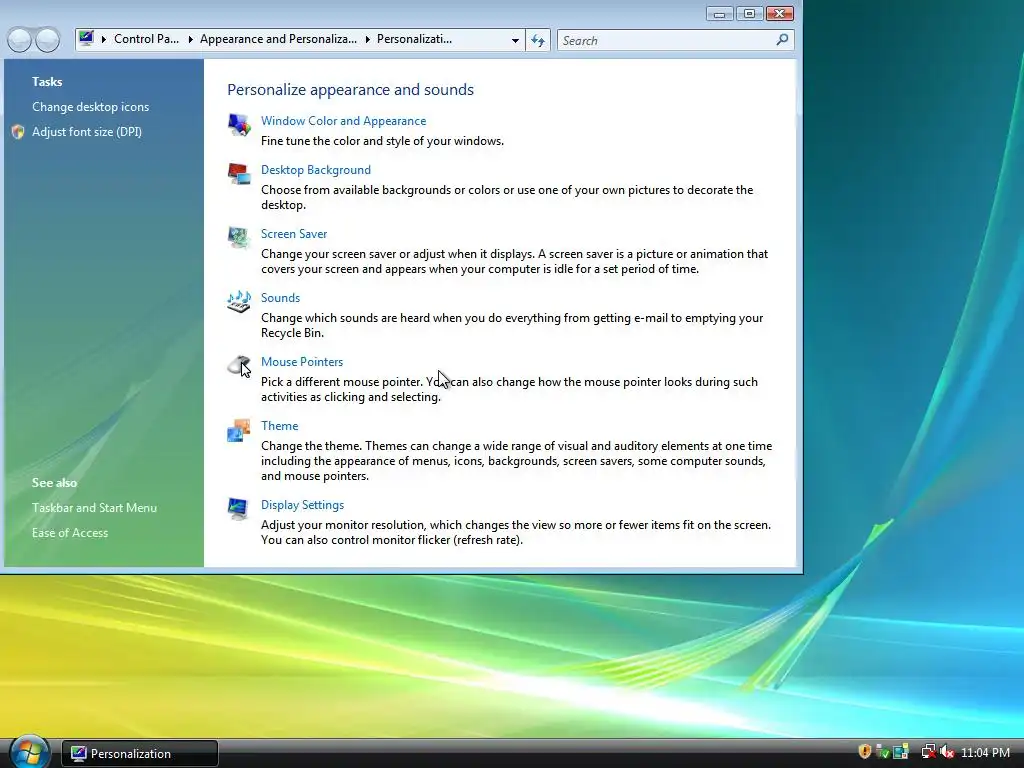
Task: Click the Refresh button beside address bar
Action: coord(538,40)
